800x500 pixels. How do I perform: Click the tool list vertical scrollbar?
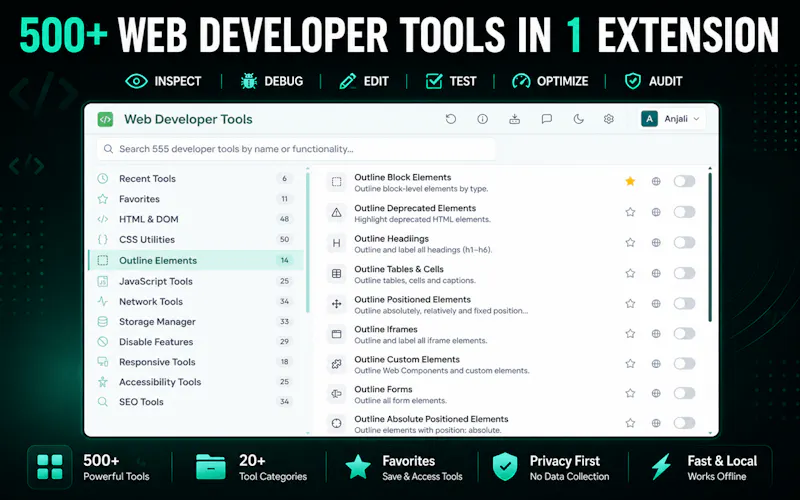click(710, 247)
